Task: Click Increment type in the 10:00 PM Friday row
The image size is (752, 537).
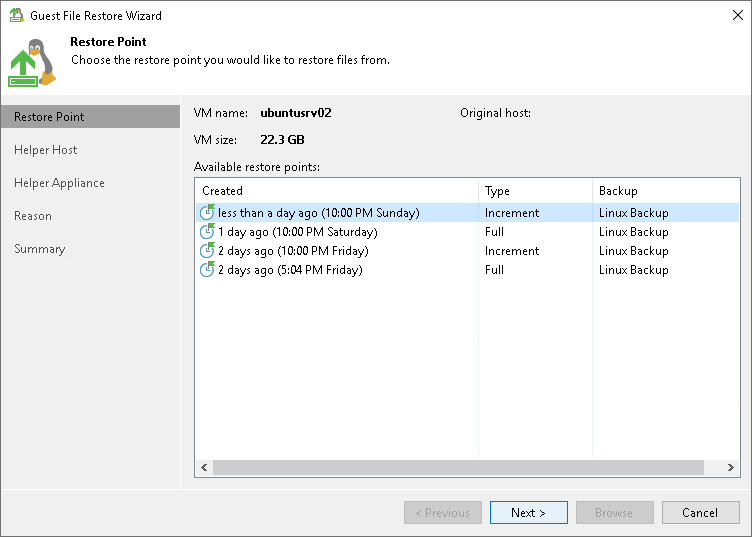Action: [x=512, y=251]
